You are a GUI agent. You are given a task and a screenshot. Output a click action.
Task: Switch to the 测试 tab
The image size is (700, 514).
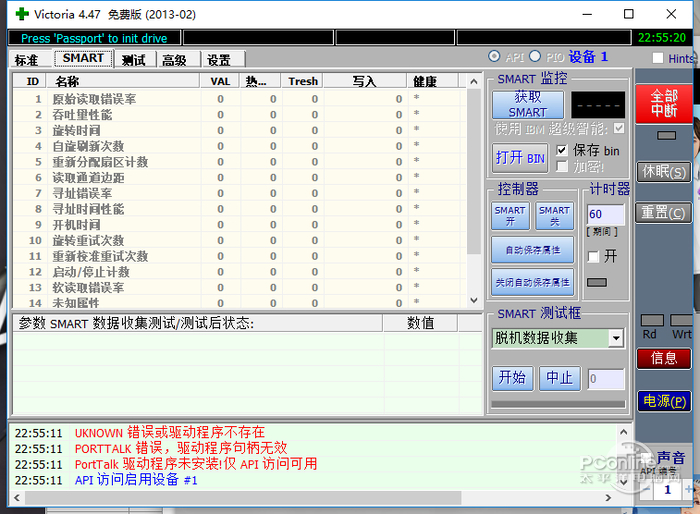click(134, 59)
